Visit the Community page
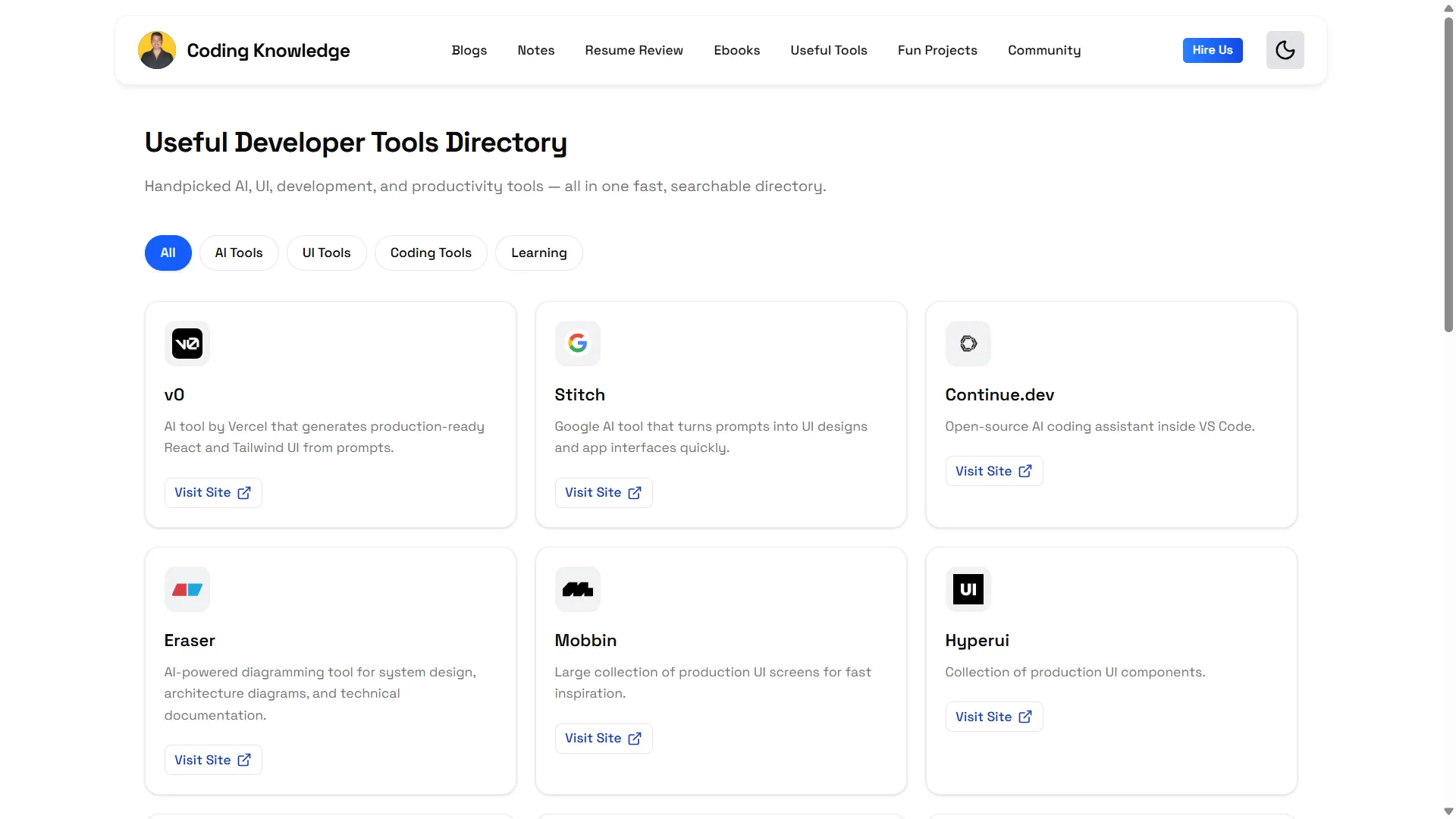 point(1044,50)
